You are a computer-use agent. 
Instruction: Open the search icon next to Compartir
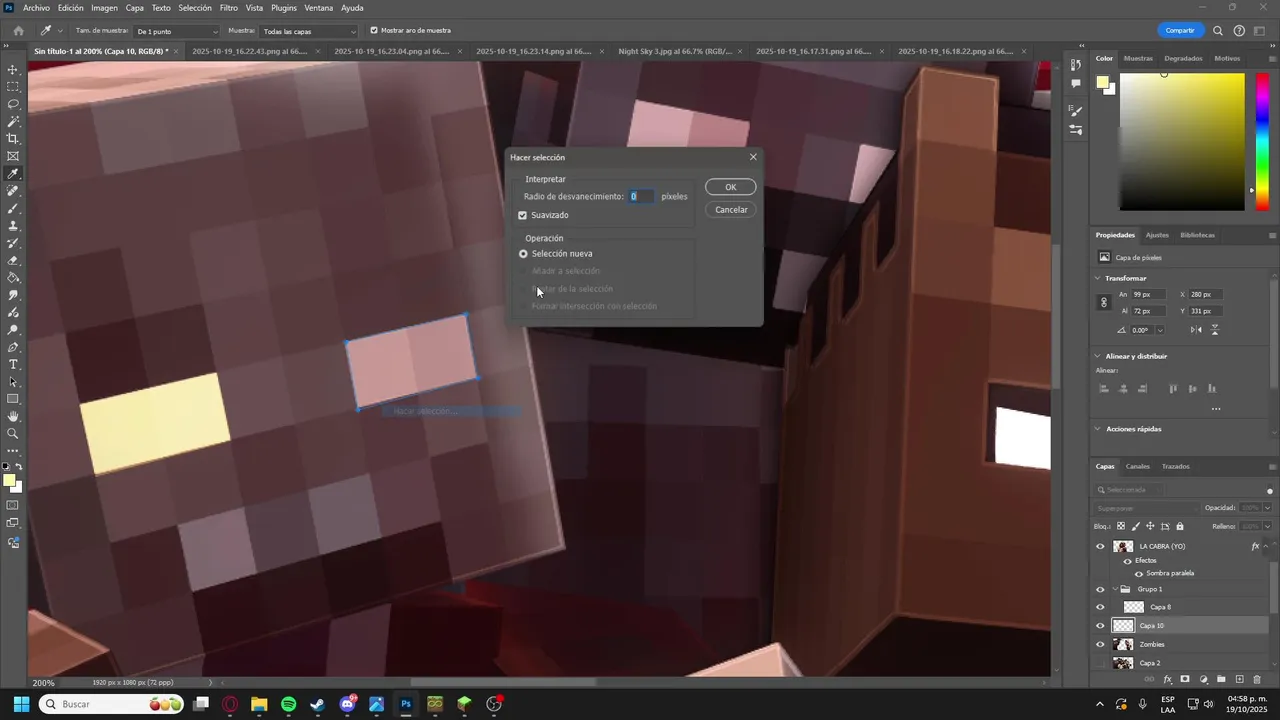1218,30
